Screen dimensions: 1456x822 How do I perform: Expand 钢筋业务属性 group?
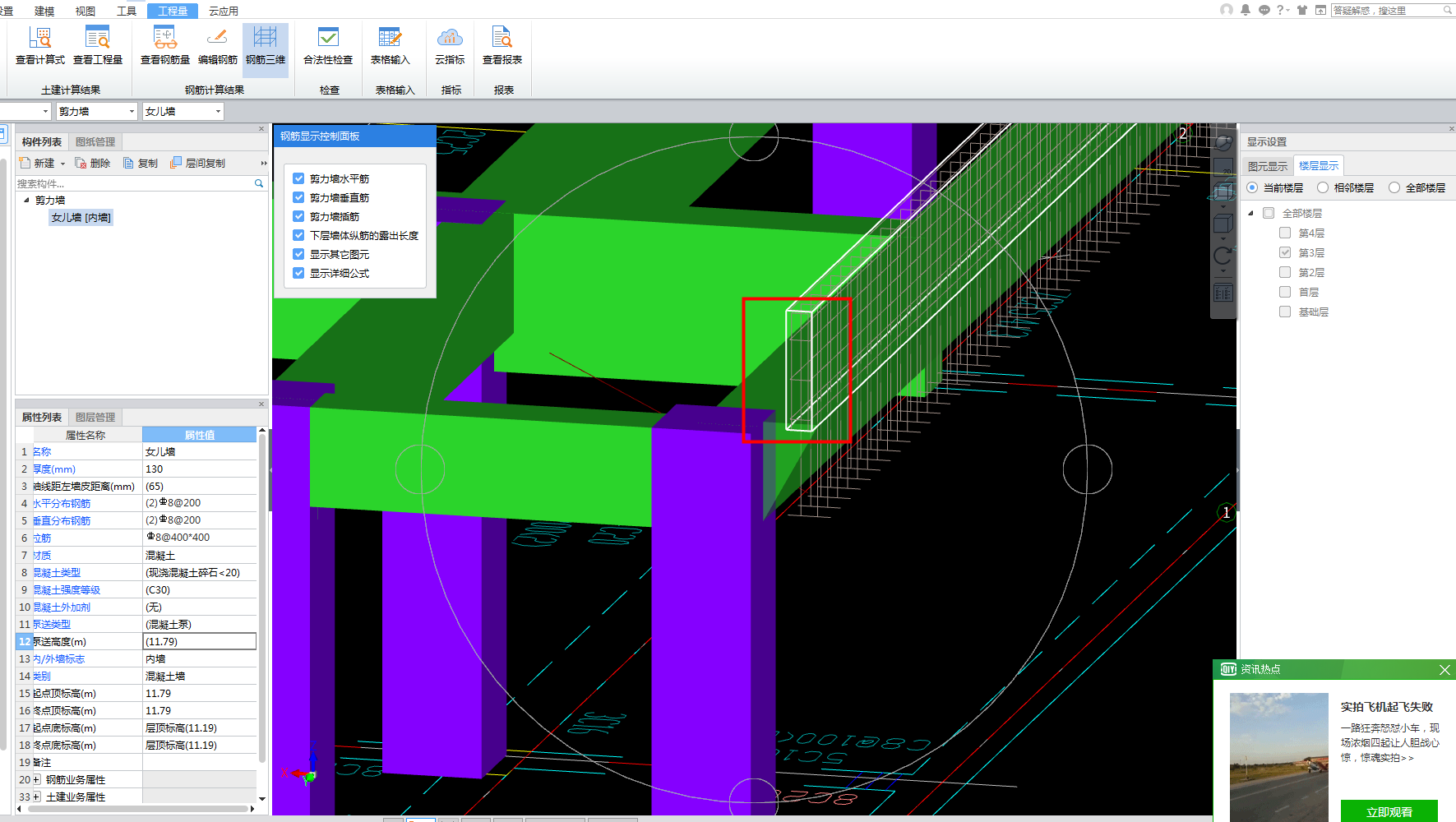click(x=36, y=779)
